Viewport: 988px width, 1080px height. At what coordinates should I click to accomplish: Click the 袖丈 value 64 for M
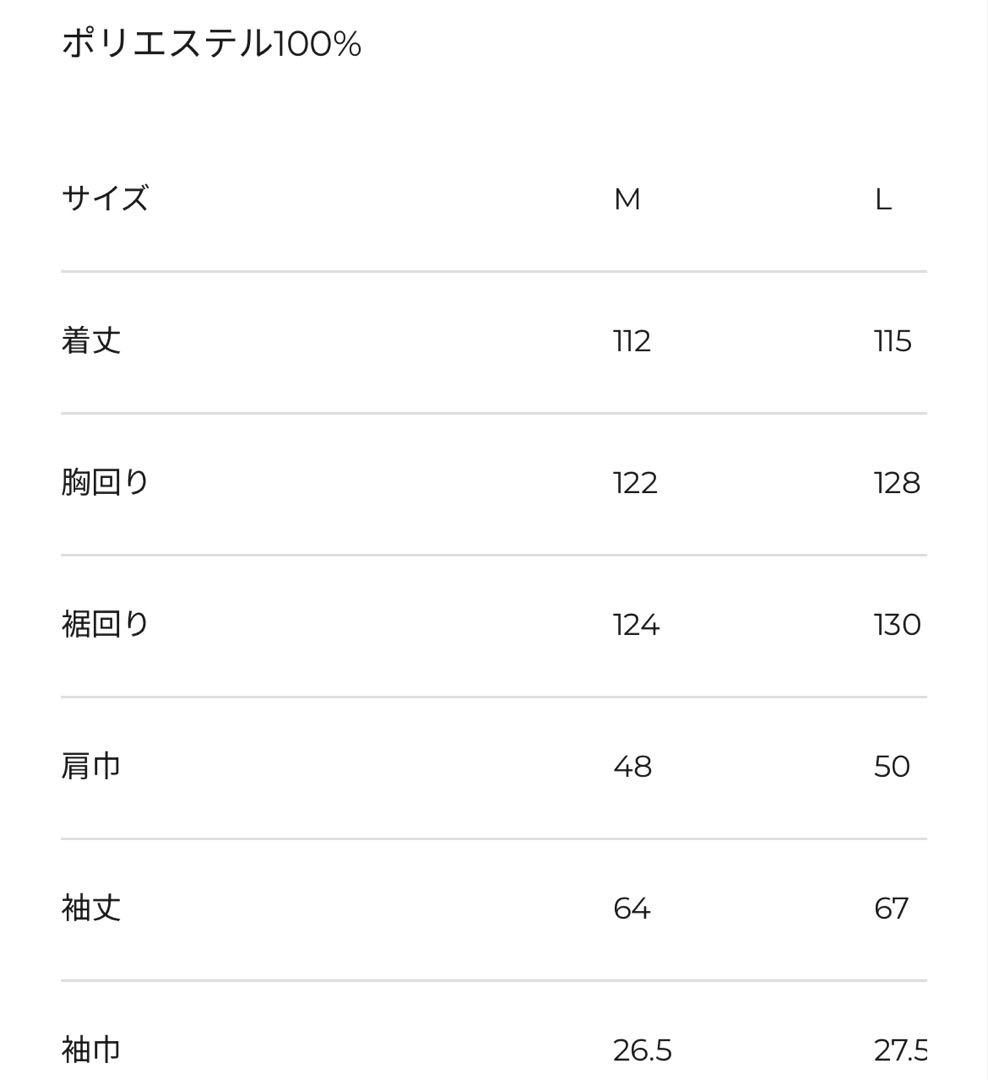pos(632,910)
